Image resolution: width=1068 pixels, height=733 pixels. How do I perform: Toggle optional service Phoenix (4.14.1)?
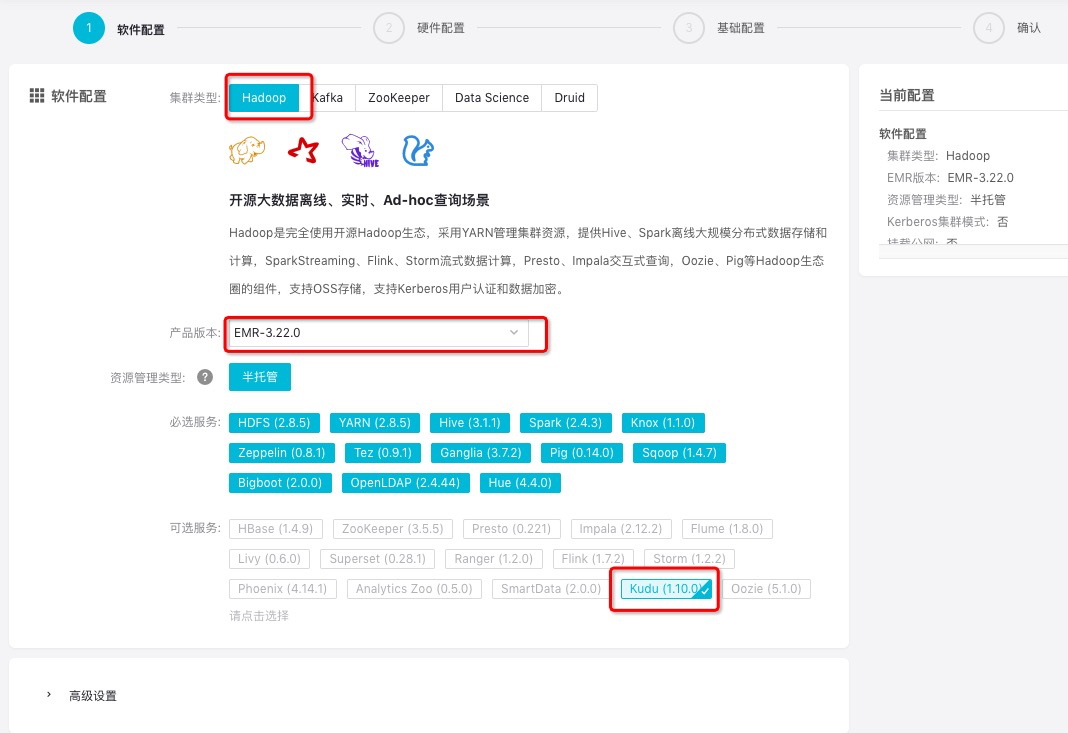click(x=283, y=589)
